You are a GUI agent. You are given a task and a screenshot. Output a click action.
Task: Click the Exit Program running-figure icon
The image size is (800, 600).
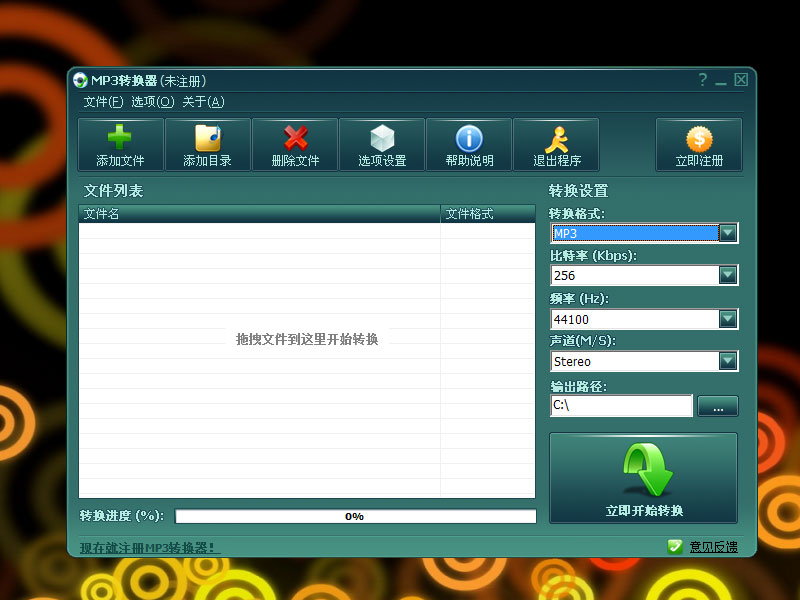coord(556,138)
